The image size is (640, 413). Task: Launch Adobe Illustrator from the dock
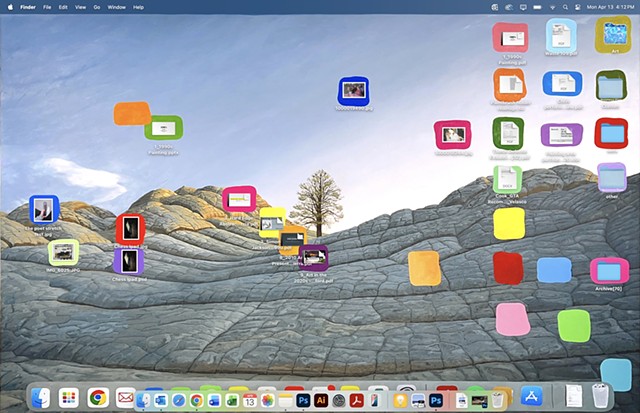[x=321, y=401]
